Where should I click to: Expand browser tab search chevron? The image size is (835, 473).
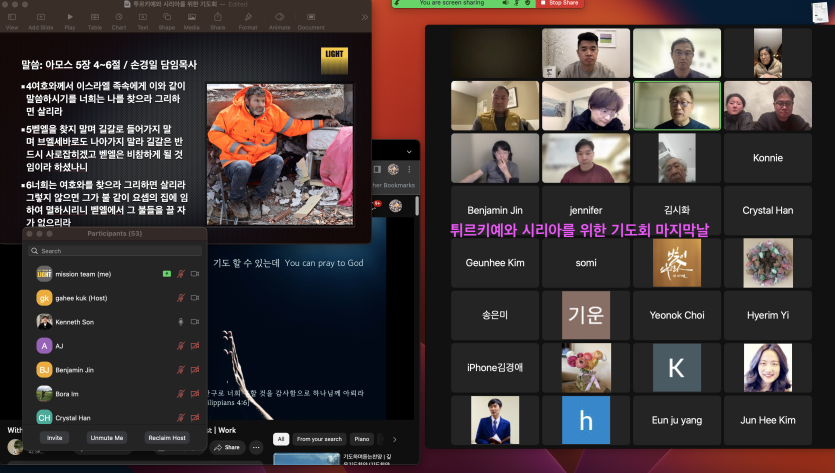click(409, 152)
